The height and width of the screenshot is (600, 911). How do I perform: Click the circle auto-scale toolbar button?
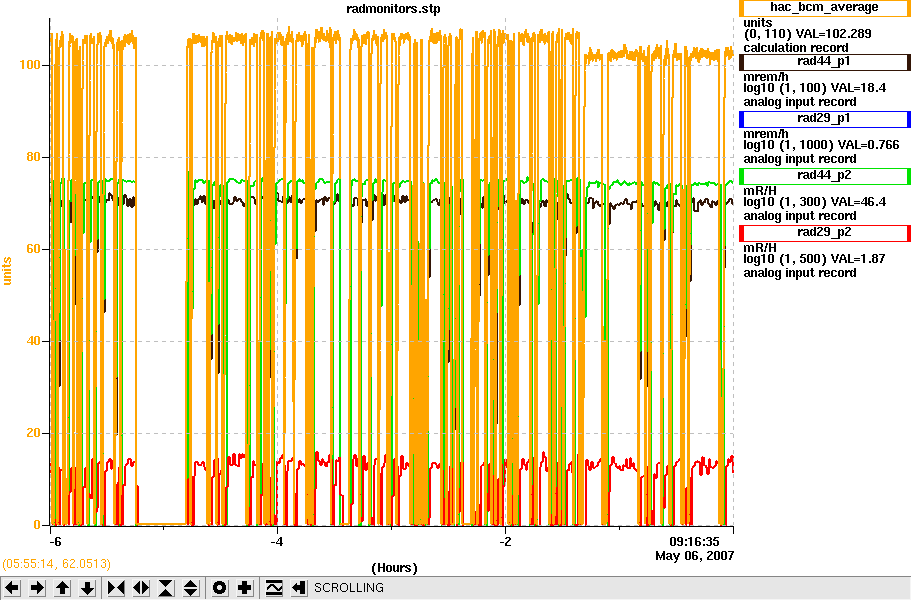pyautogui.click(x=220, y=588)
